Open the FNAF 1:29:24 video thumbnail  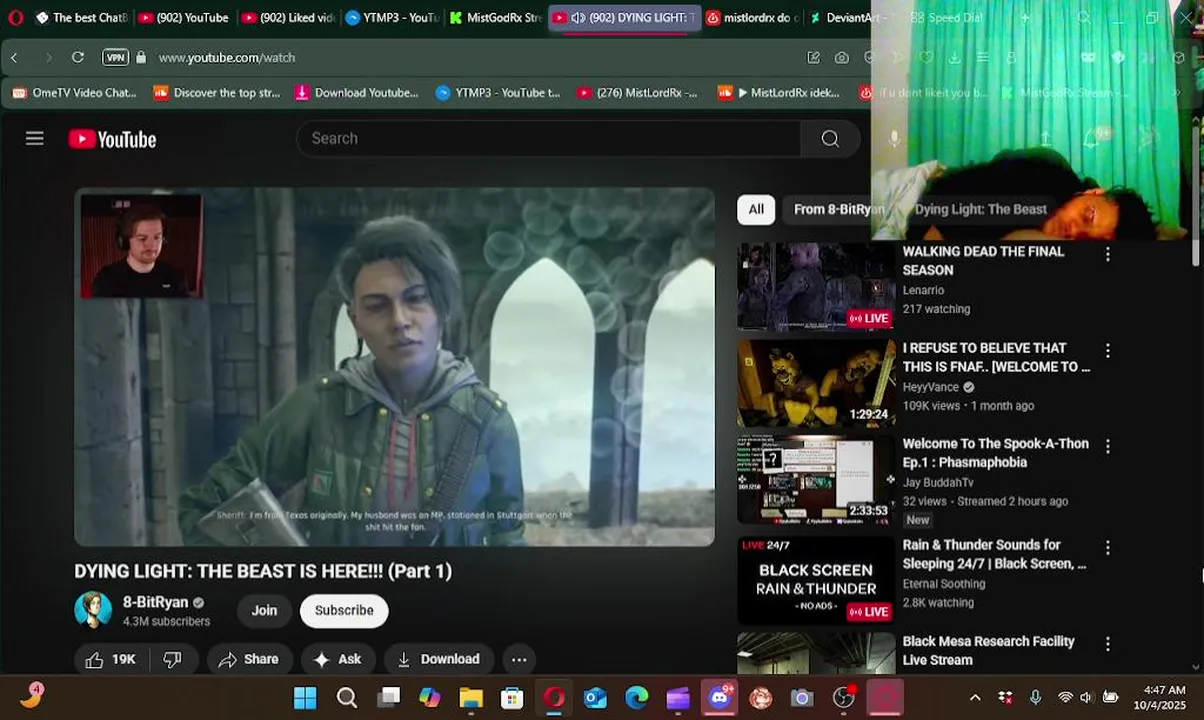[x=816, y=383]
